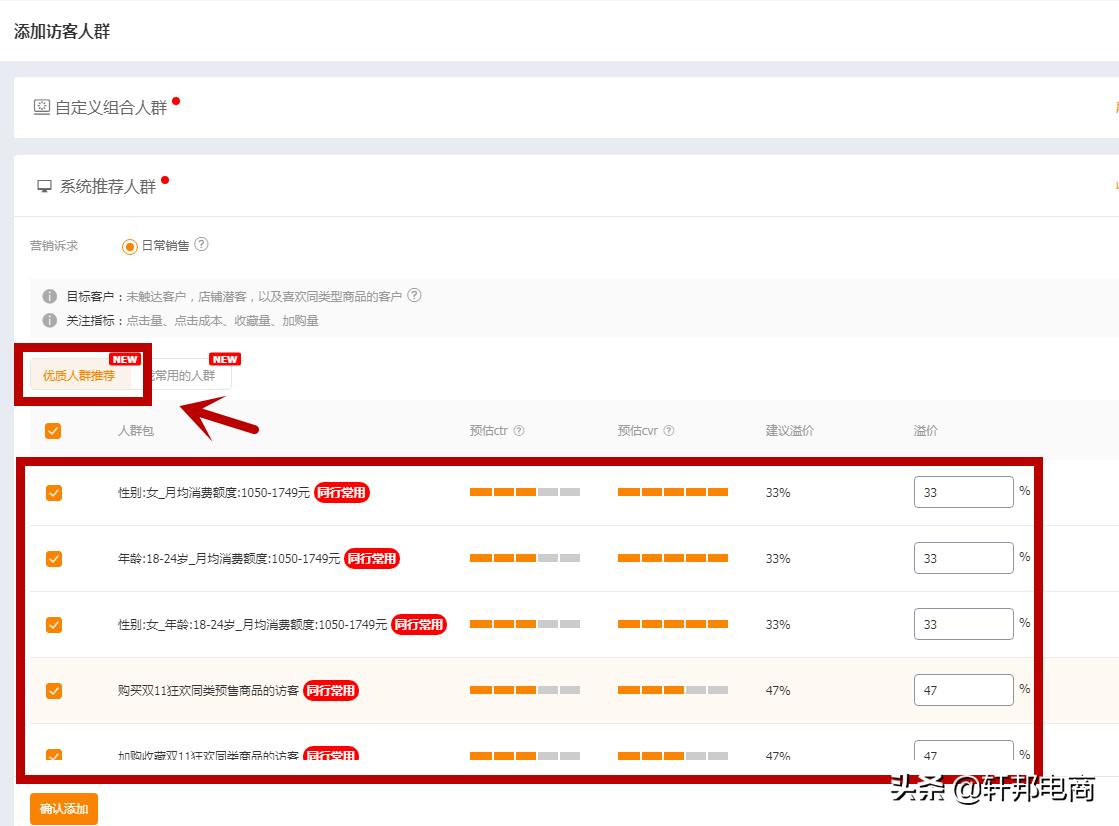Click 预估cvr bar of 购买双11狂欢同类预售商品 row
Viewport: 1119px width, 826px height.
[673, 690]
